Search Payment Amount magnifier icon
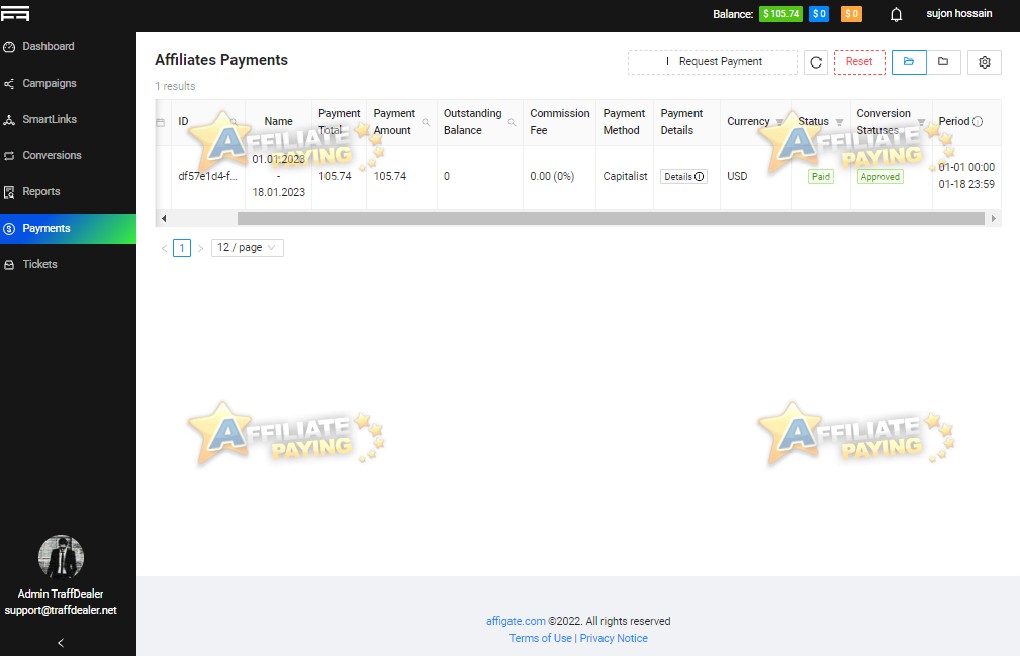This screenshot has width=1020, height=656. [x=426, y=122]
